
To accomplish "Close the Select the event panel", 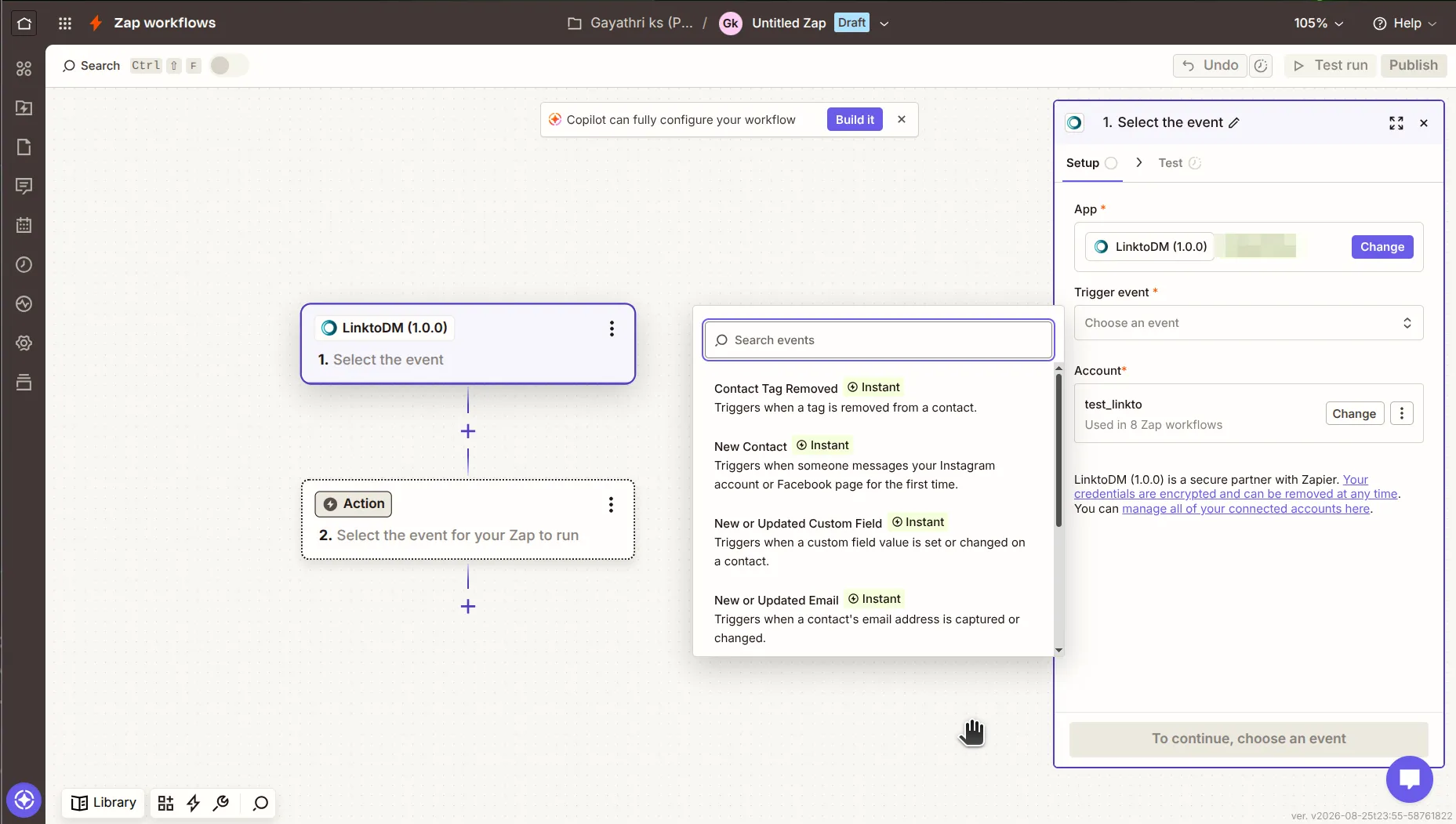I will (x=1424, y=123).
